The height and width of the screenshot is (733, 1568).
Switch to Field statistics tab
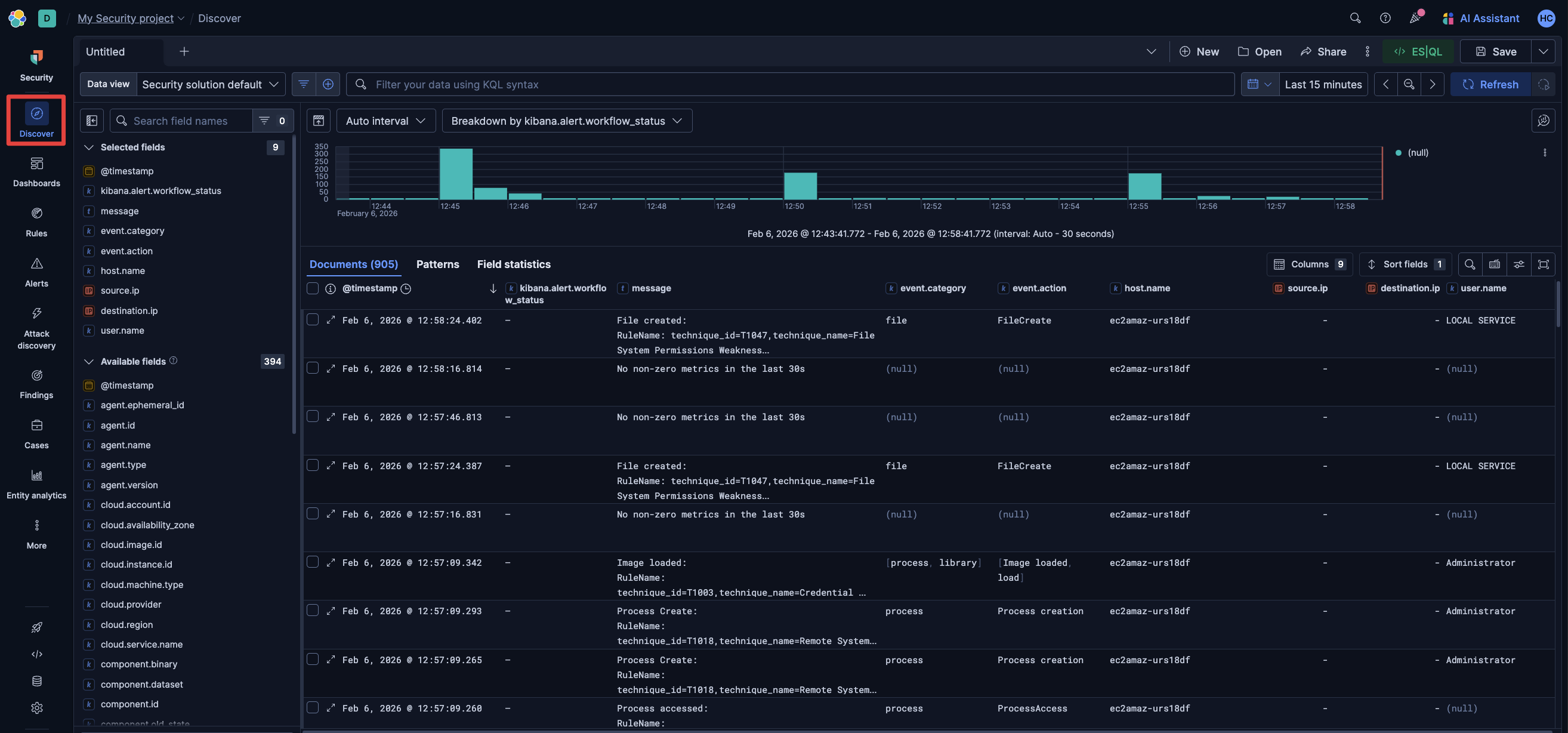[513, 264]
